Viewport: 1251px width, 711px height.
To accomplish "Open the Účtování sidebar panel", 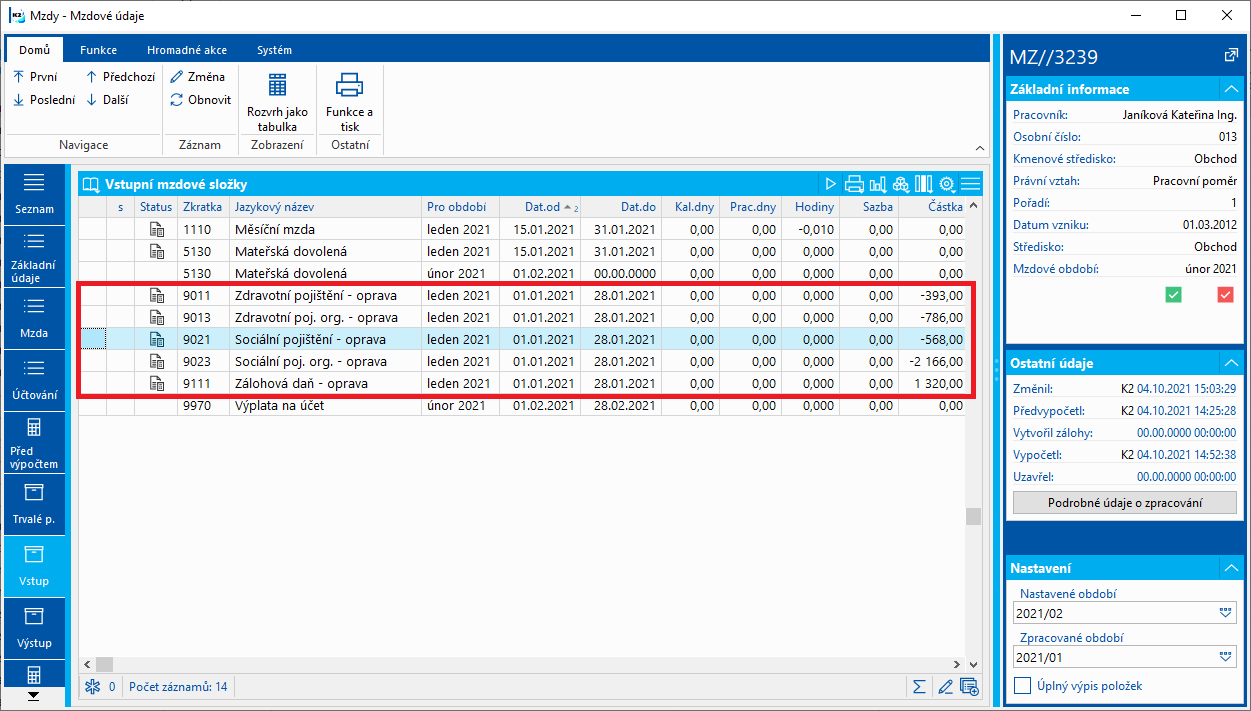I will [x=35, y=380].
